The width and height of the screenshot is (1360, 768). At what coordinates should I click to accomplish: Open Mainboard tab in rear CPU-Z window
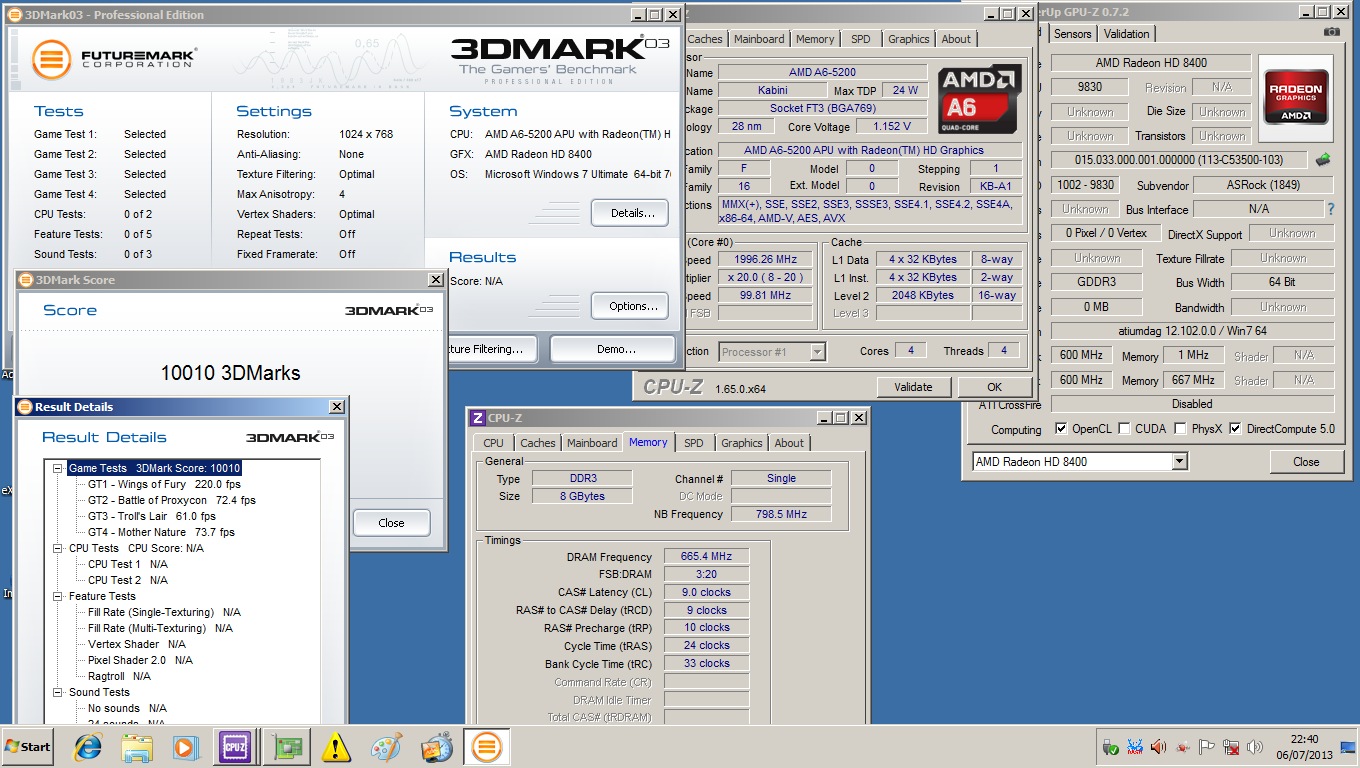point(759,39)
